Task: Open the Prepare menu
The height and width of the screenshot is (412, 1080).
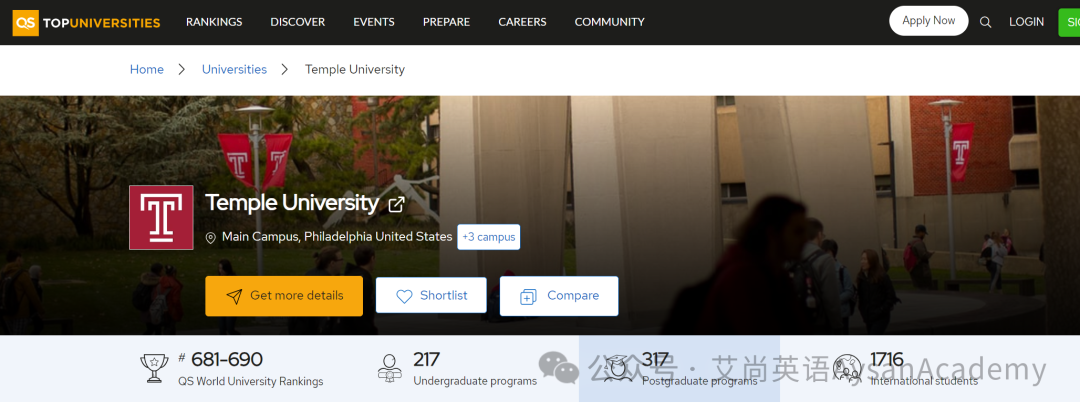Action: pyautogui.click(x=446, y=22)
